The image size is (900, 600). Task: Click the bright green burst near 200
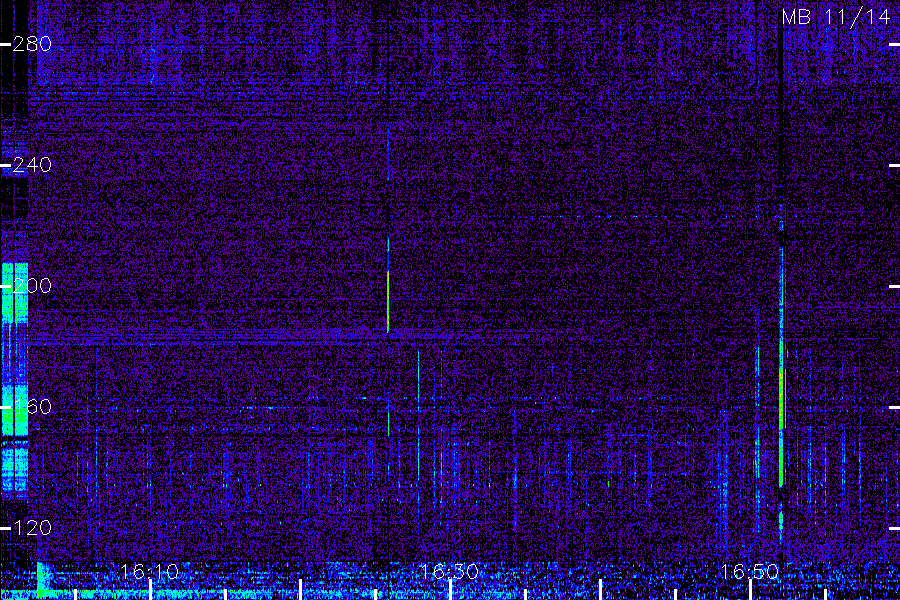pyautogui.click(x=388, y=301)
